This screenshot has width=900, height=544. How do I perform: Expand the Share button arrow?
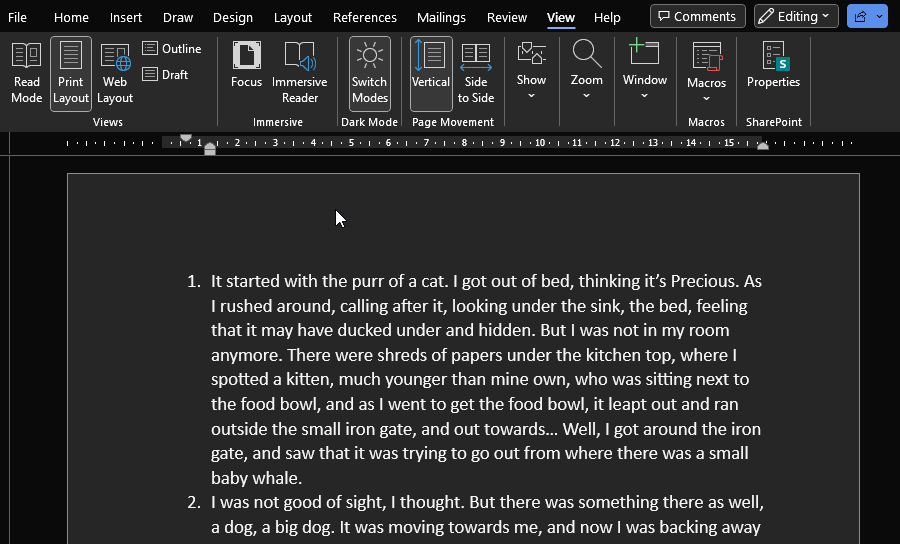pyautogui.click(x=880, y=16)
